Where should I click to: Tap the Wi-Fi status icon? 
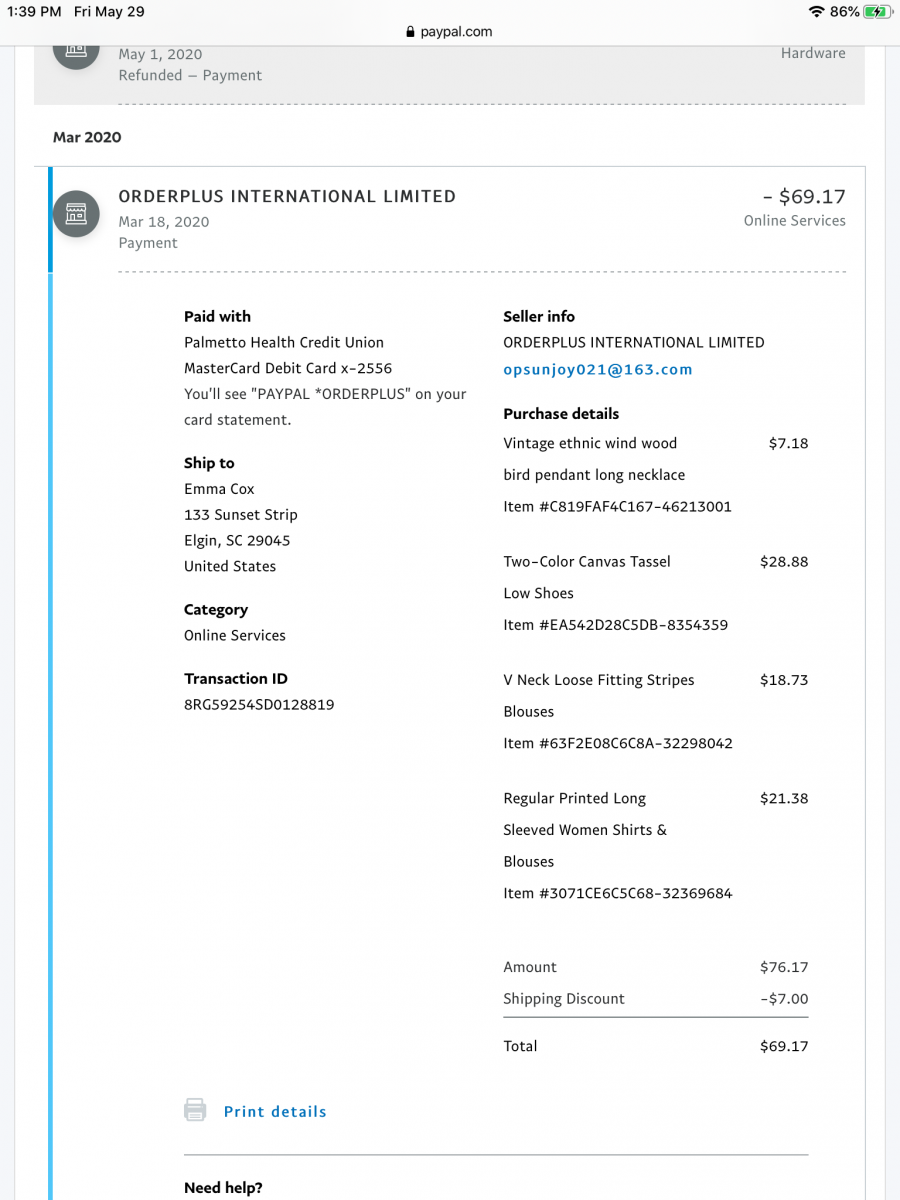(816, 11)
